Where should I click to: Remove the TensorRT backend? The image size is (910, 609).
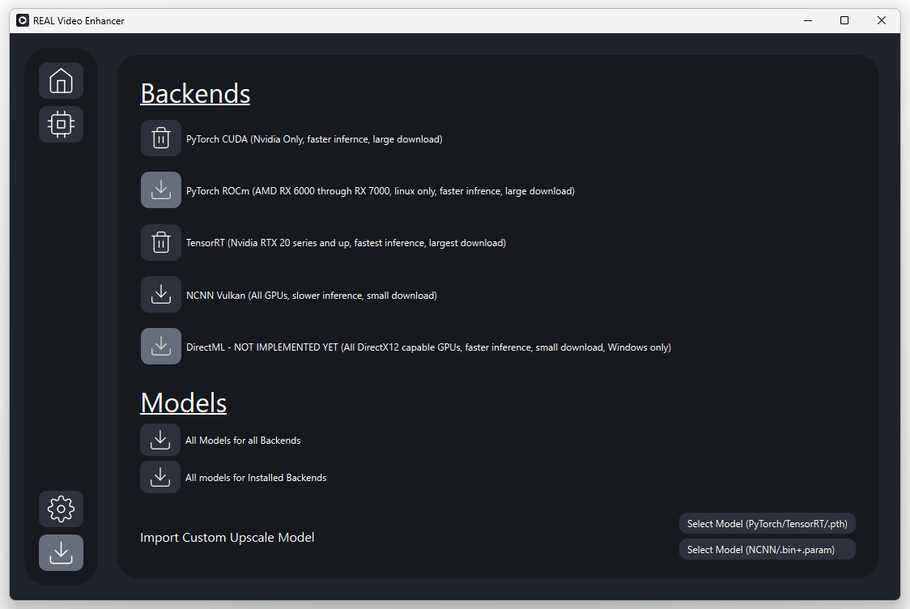click(161, 243)
